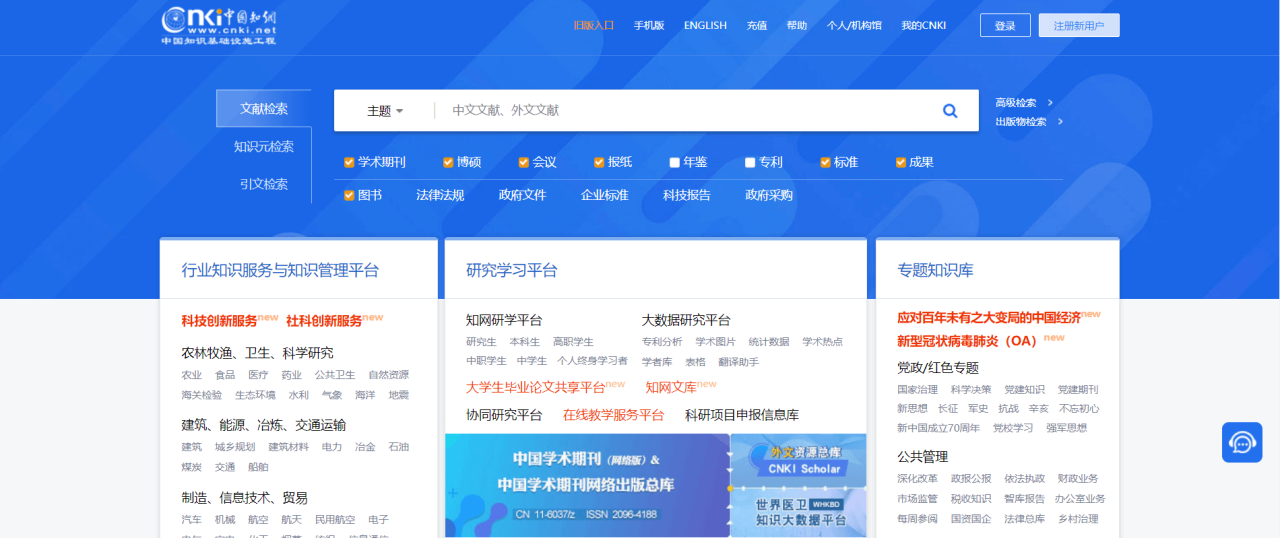Image resolution: width=1280 pixels, height=538 pixels.
Task: Open 出版物检索 publication search arrow link
Action: click(1029, 122)
